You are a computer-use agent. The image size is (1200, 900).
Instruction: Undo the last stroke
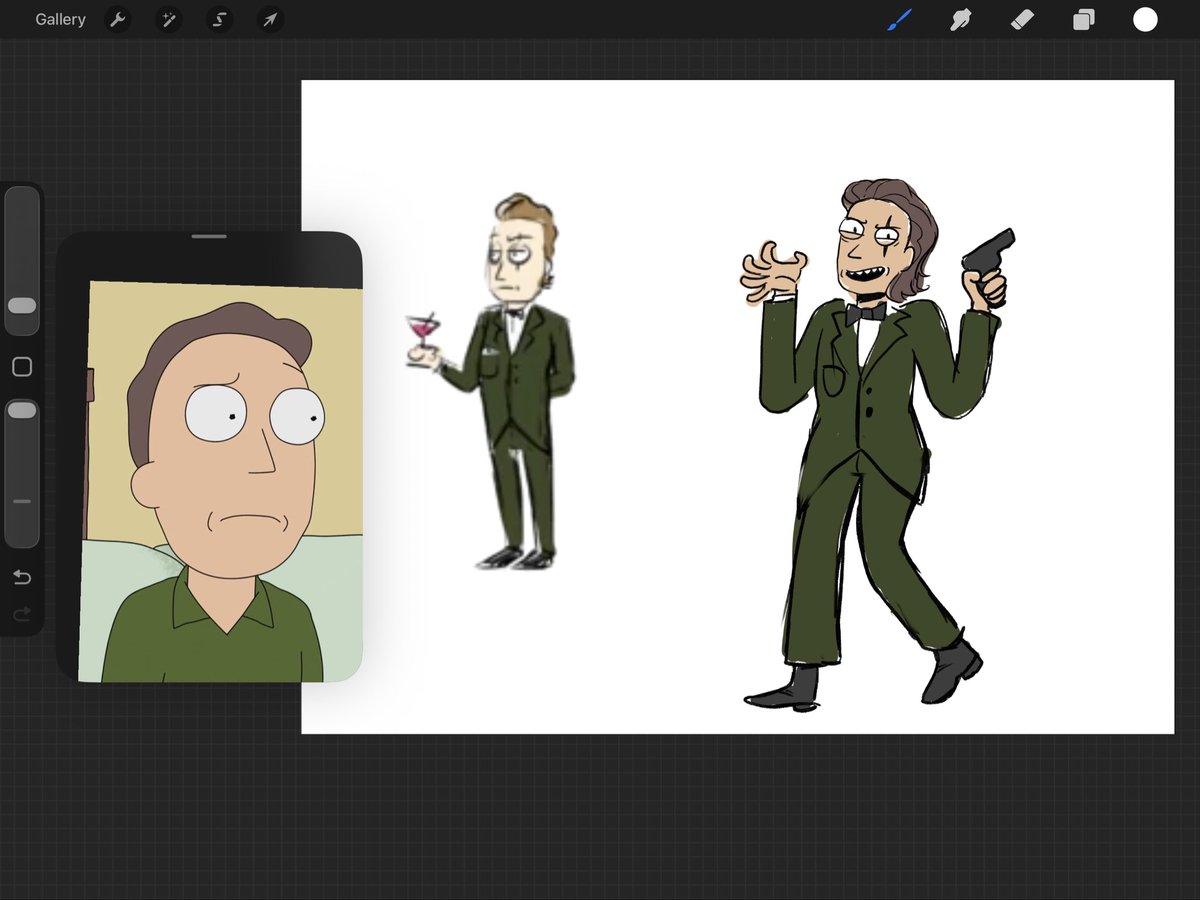coord(22,577)
